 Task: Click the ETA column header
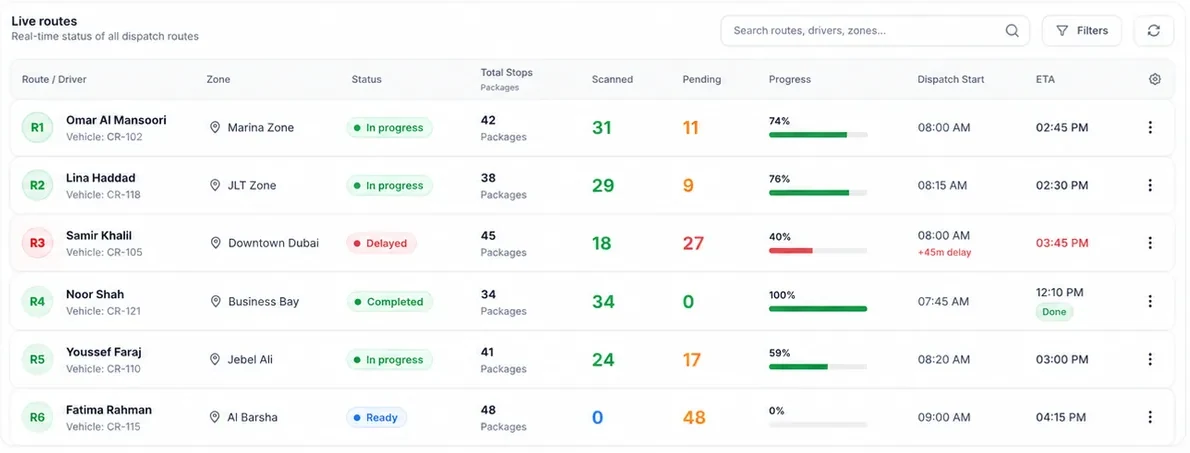1045,79
